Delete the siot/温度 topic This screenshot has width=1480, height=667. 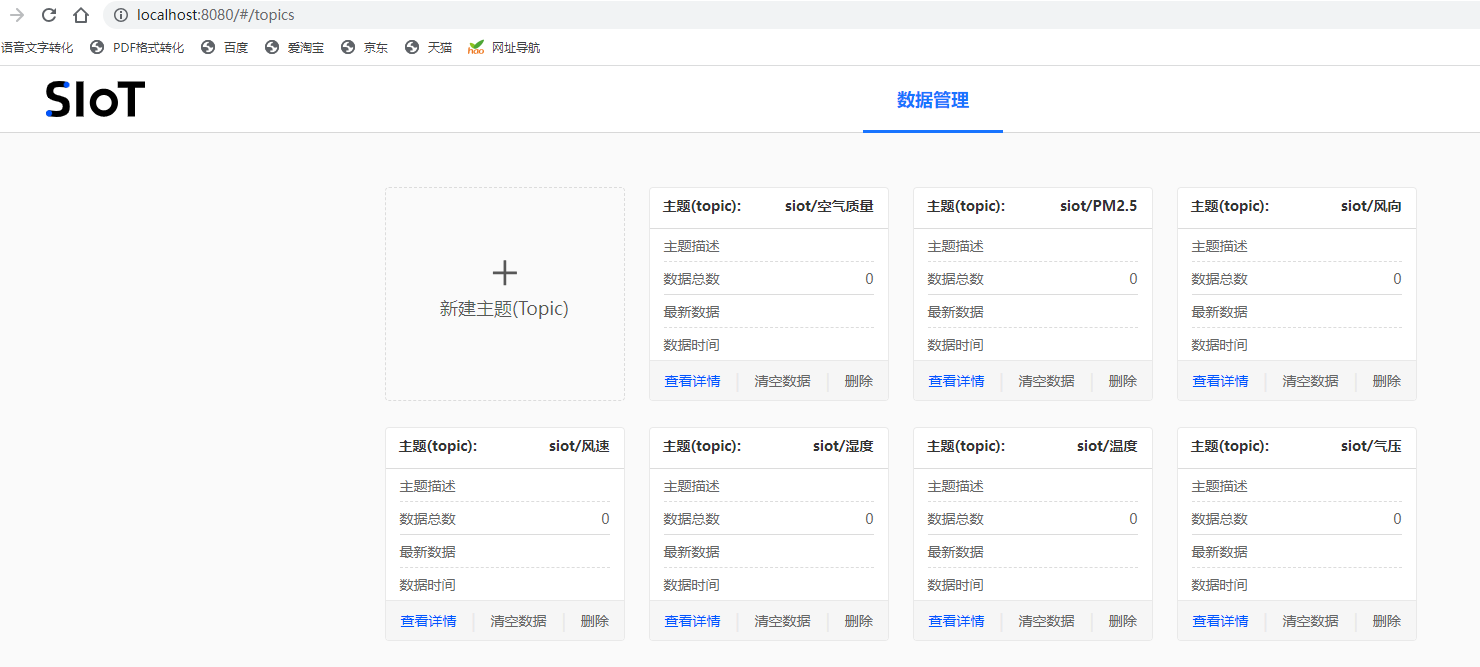(1122, 621)
